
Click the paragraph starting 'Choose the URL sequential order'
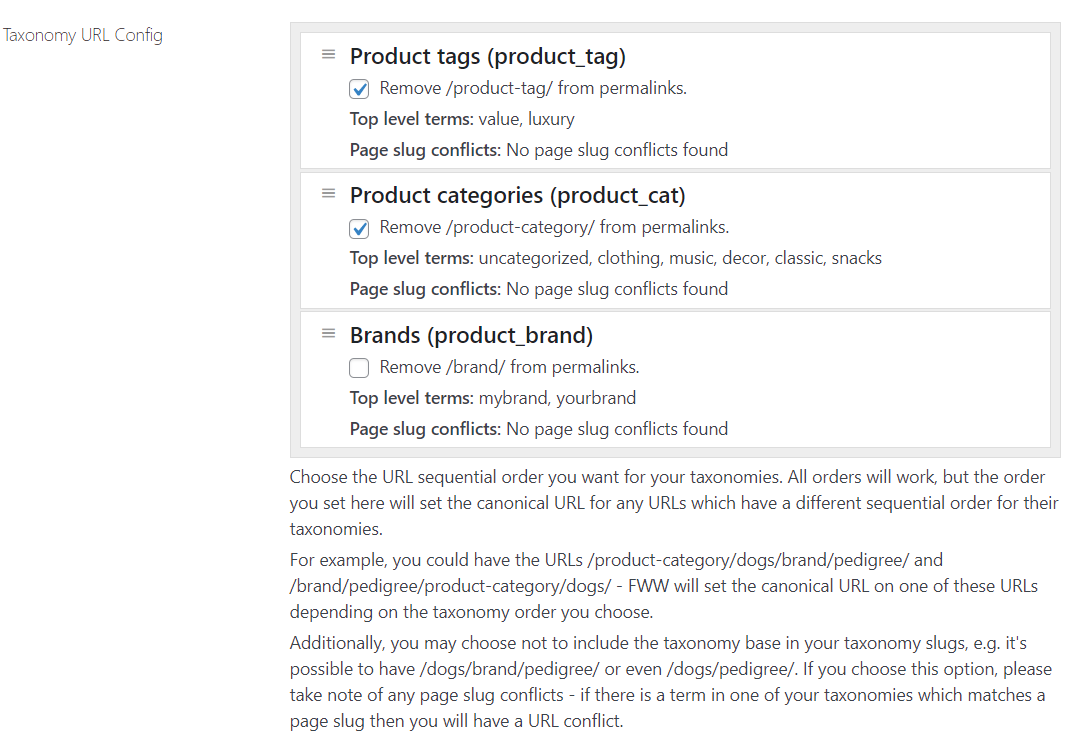674,503
